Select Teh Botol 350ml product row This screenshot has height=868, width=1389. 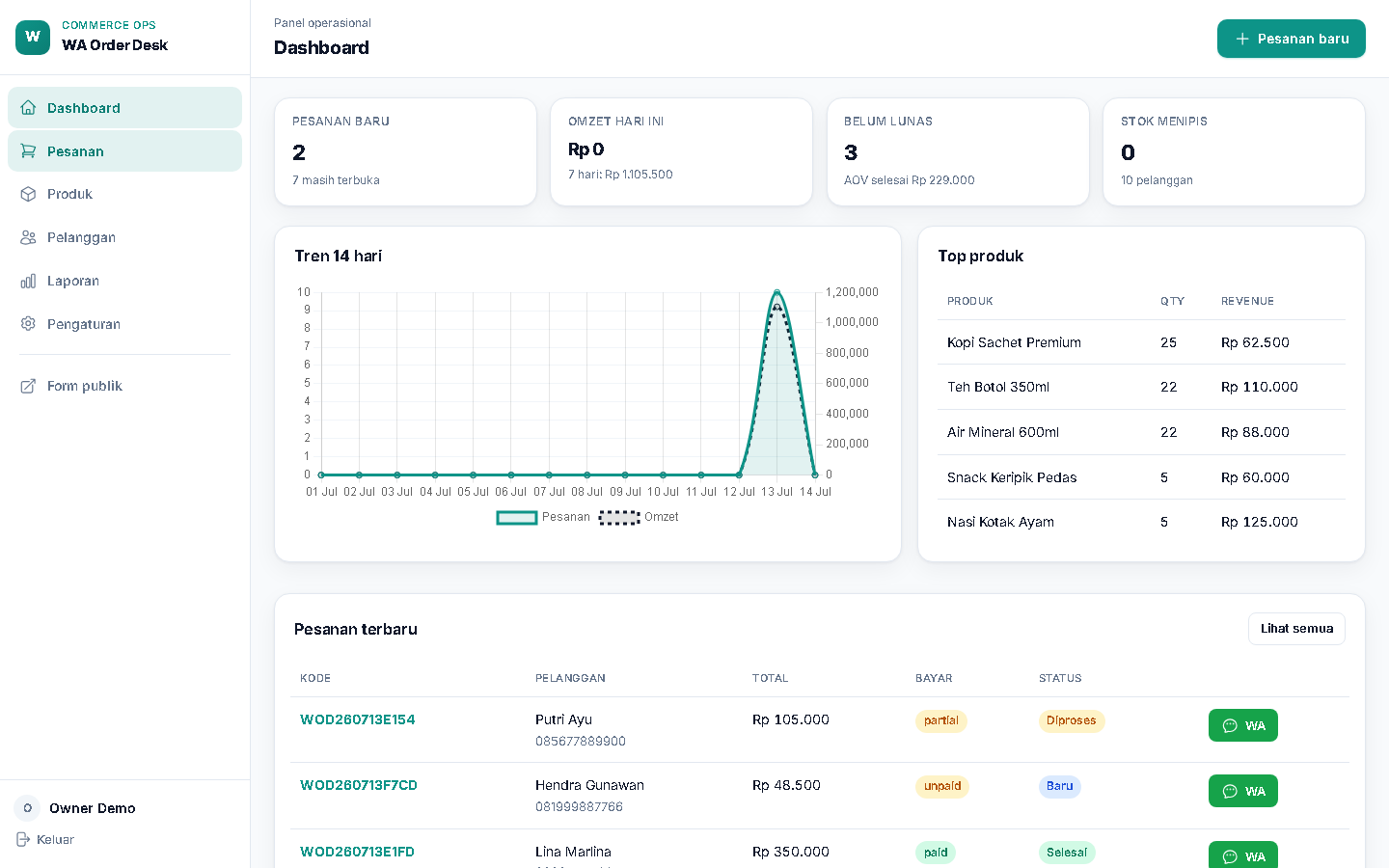point(1141,387)
